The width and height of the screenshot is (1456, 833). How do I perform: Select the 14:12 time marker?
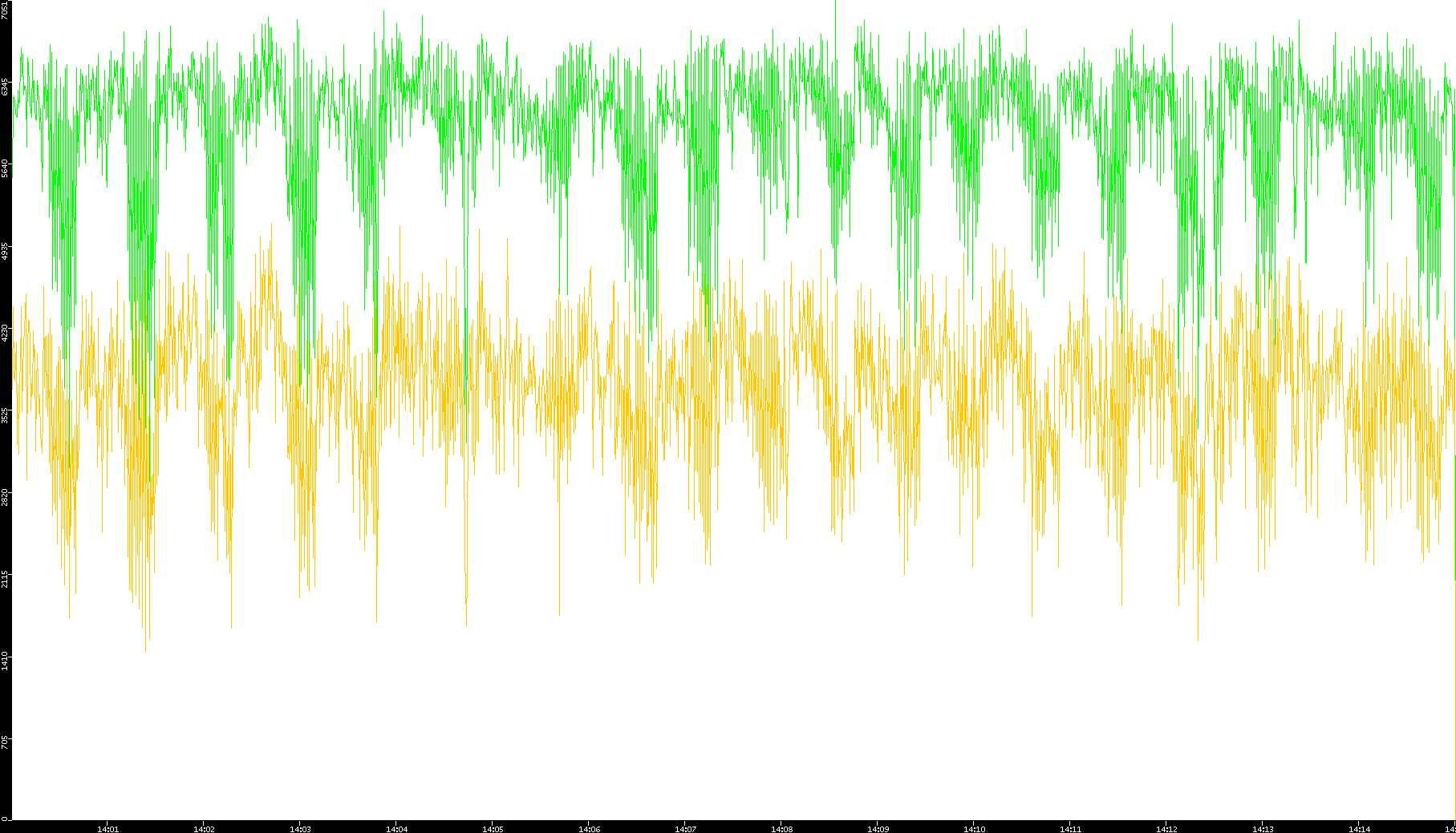tap(1166, 829)
